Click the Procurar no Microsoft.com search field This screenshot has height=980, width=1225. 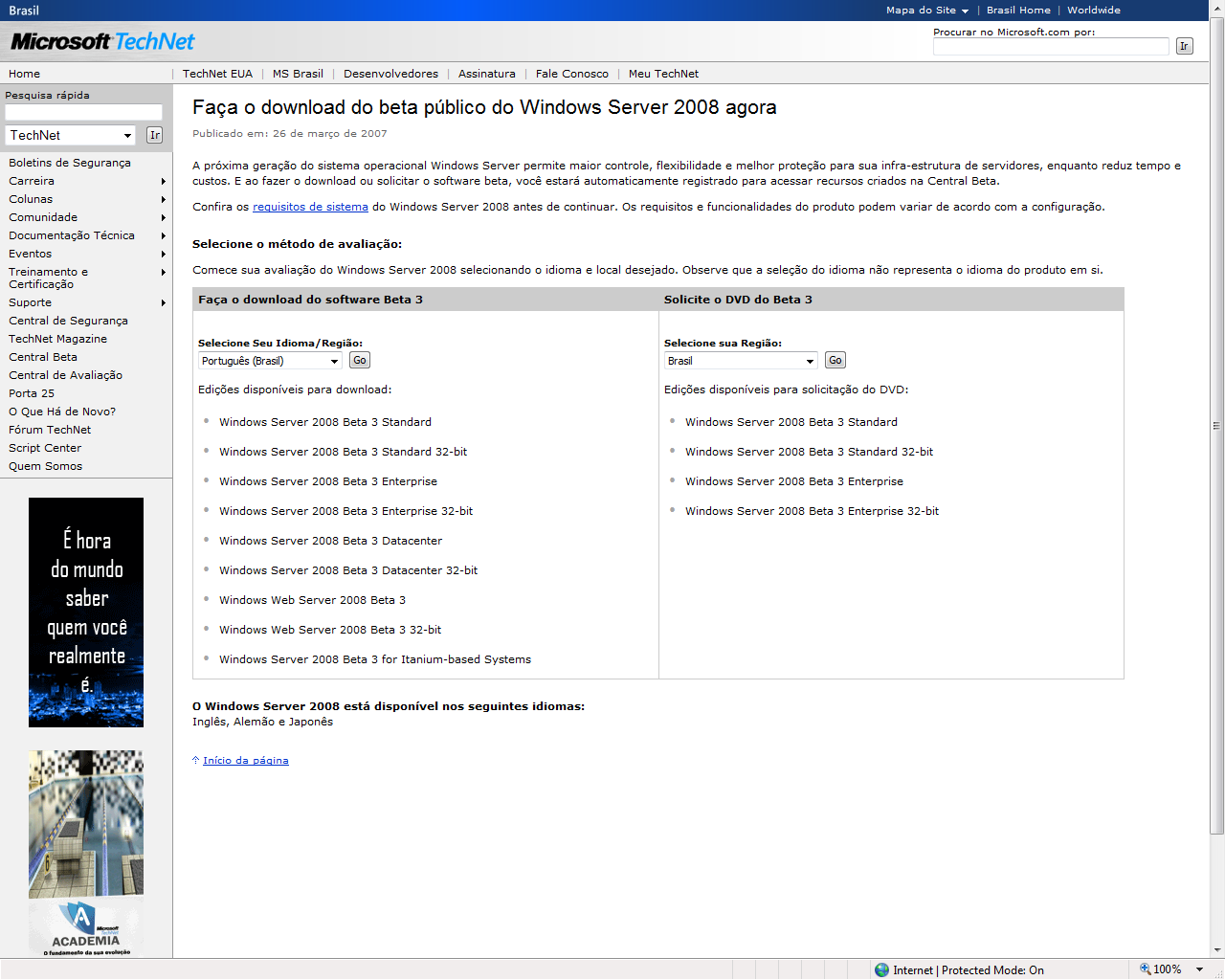coord(1051,46)
